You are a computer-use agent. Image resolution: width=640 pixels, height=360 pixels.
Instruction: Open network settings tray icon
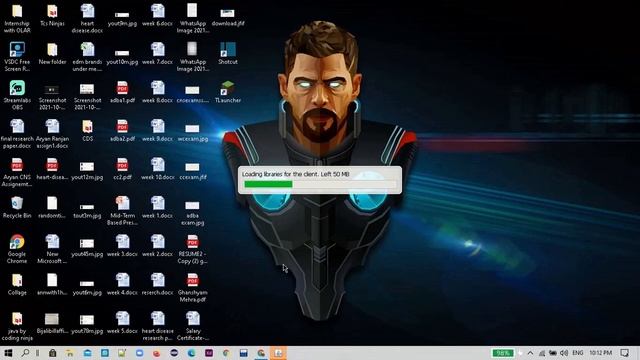coord(542,353)
